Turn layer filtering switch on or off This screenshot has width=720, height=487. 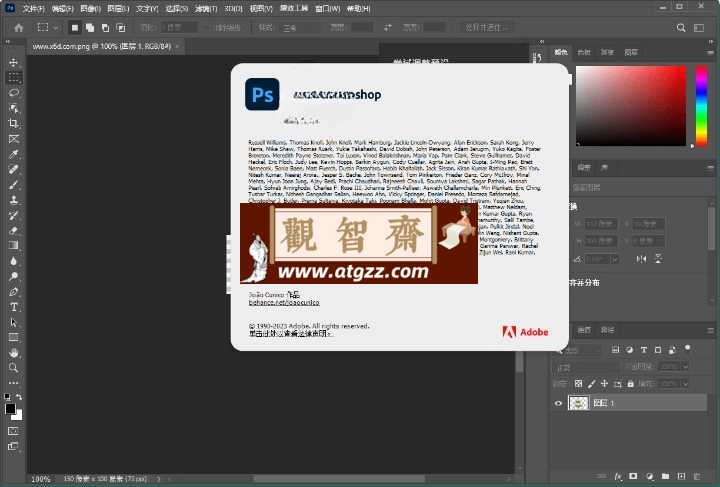pyautogui.click(x=687, y=349)
